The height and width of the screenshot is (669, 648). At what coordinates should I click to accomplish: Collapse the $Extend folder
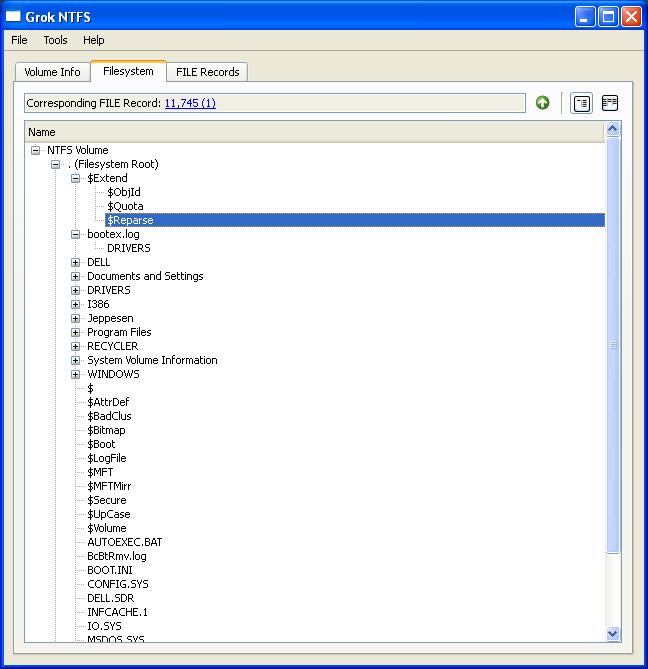(x=76, y=178)
